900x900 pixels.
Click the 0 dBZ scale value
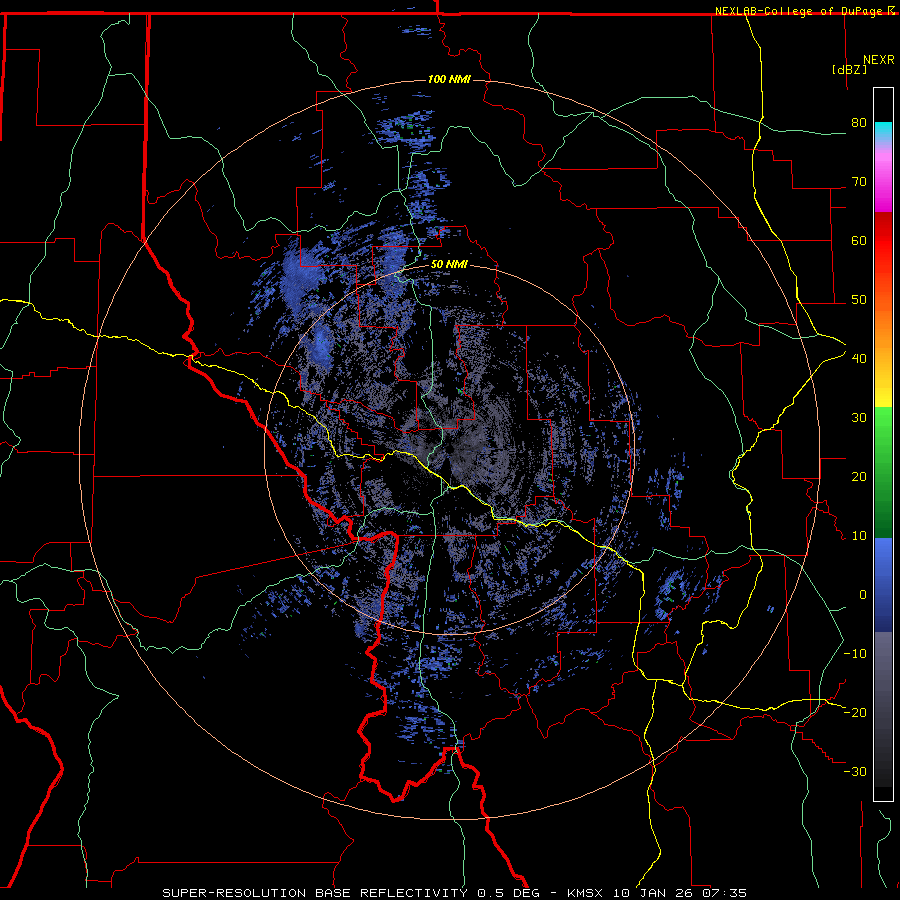click(863, 595)
